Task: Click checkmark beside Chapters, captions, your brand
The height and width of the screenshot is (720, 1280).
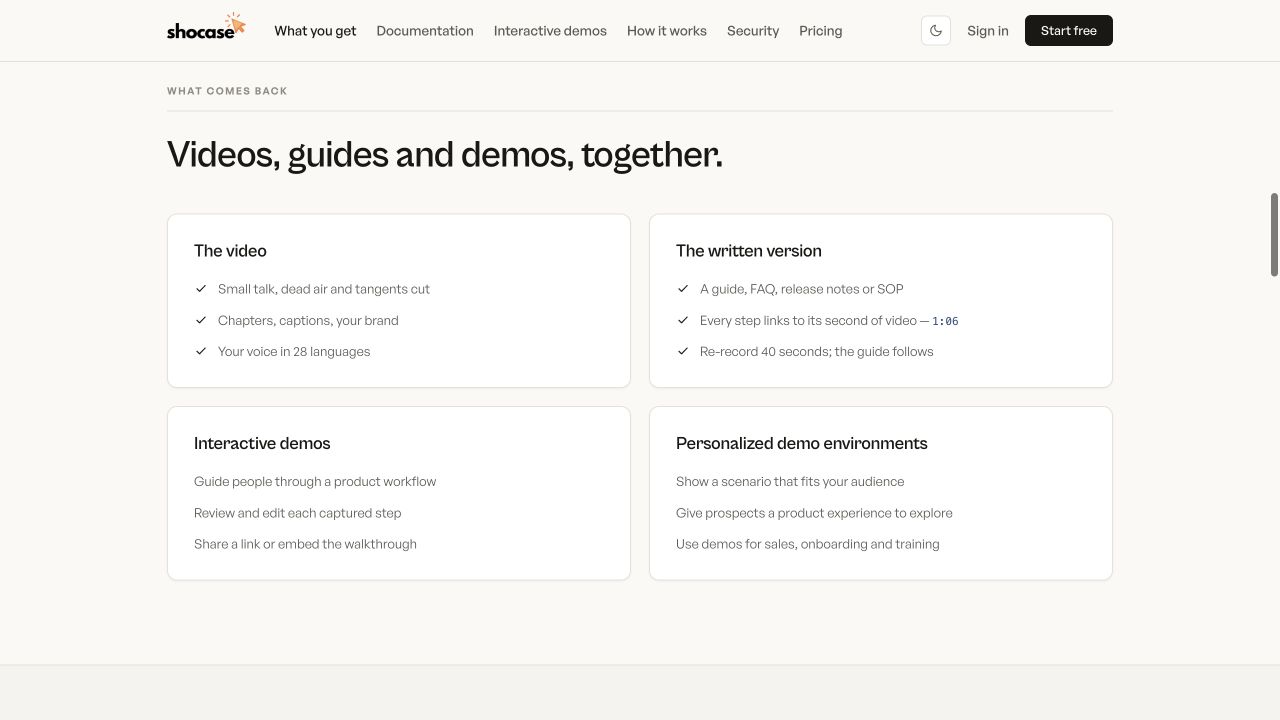Action: coord(201,320)
